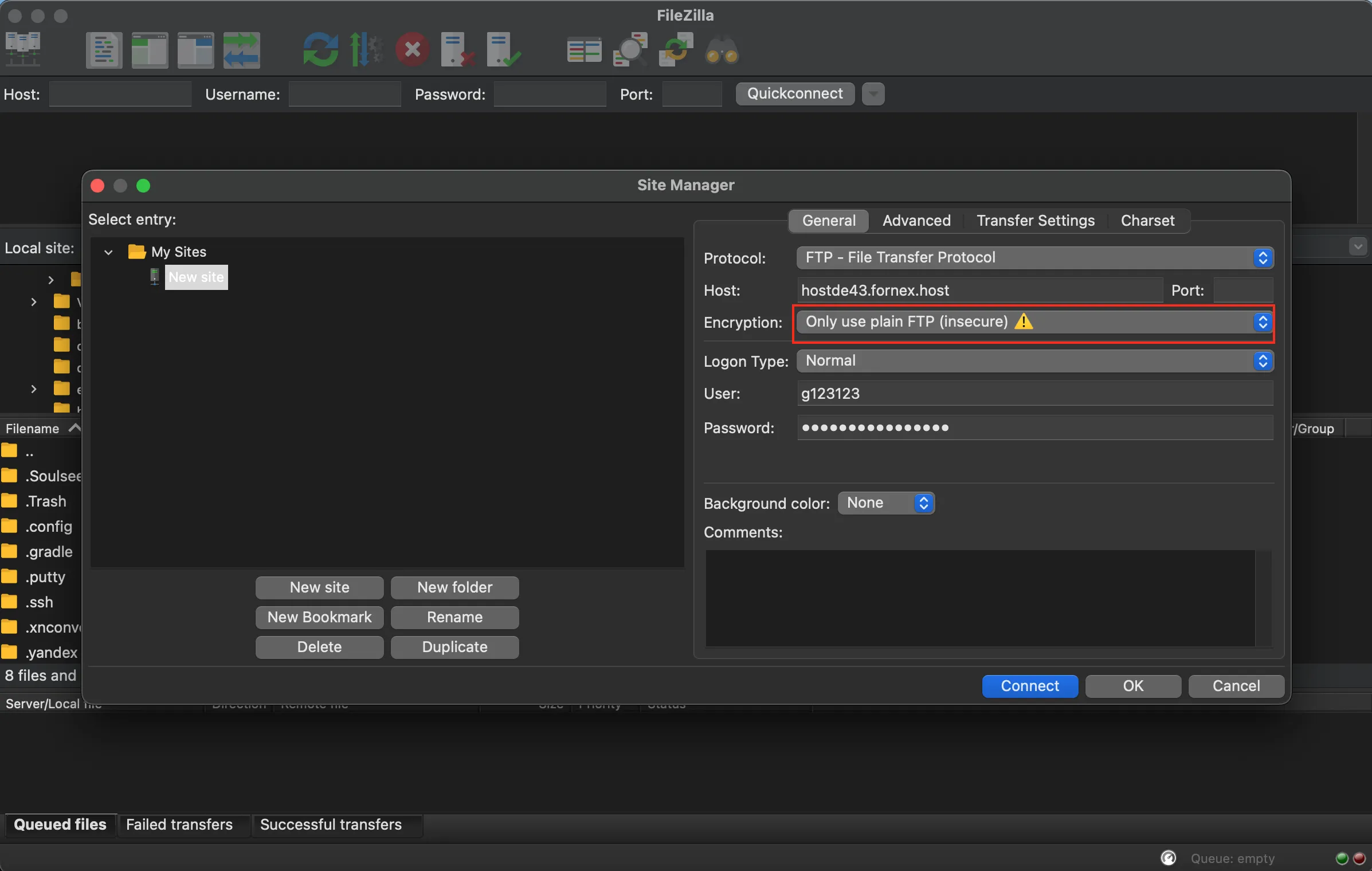Viewport: 1372px width, 871px height.
Task: Open the remote site path dropdown arrow
Action: tap(1358, 247)
